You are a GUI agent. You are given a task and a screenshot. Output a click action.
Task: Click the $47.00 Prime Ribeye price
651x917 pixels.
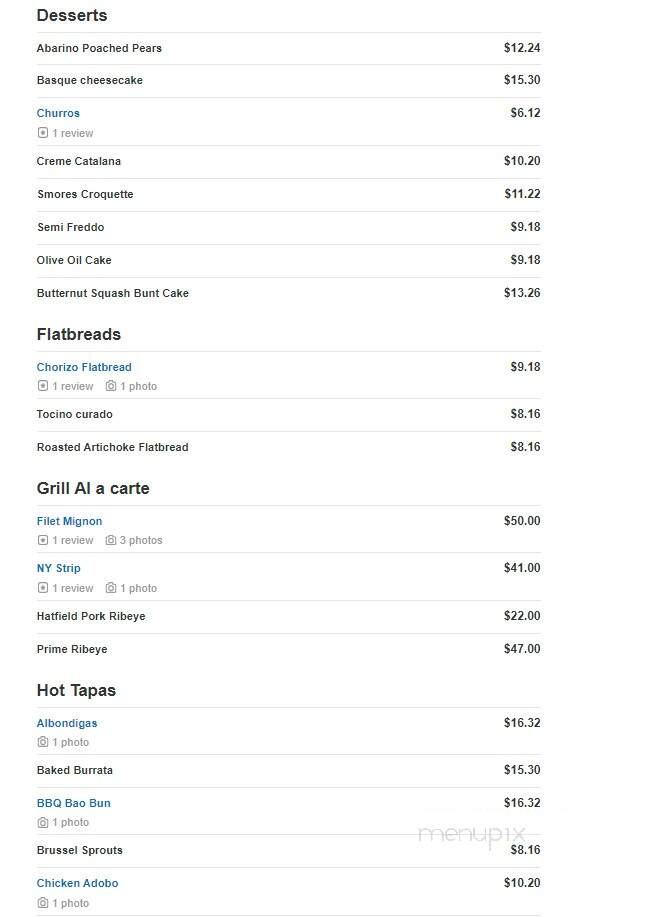[x=522, y=649]
